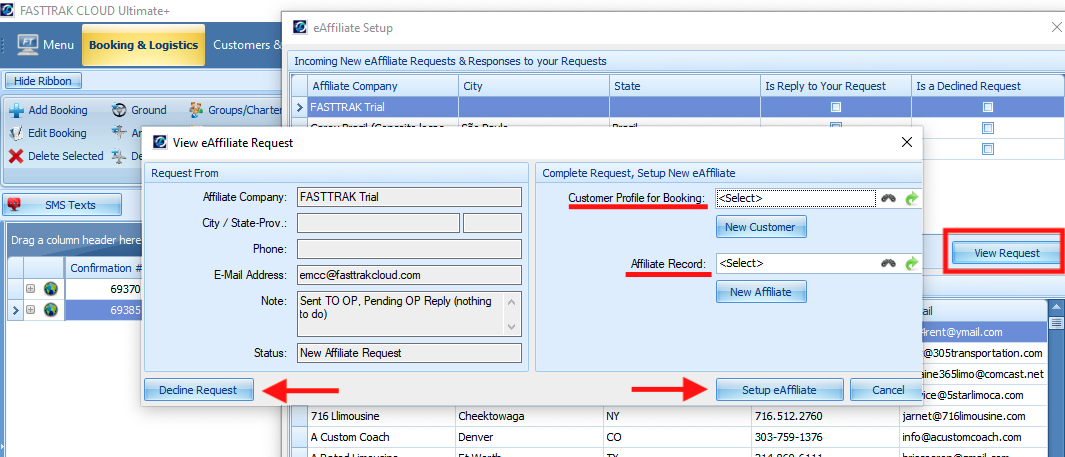Close the View eAffiliate Request dialog

click(905, 142)
